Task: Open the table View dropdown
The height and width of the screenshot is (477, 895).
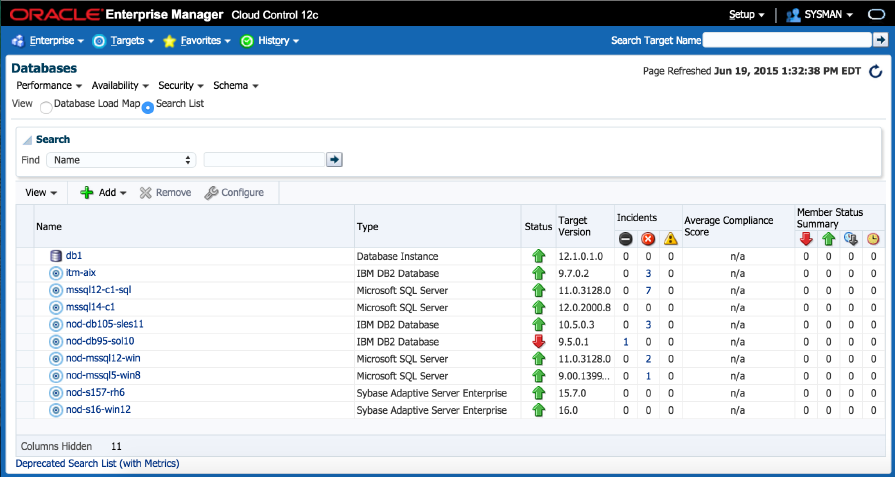Action: tap(41, 193)
